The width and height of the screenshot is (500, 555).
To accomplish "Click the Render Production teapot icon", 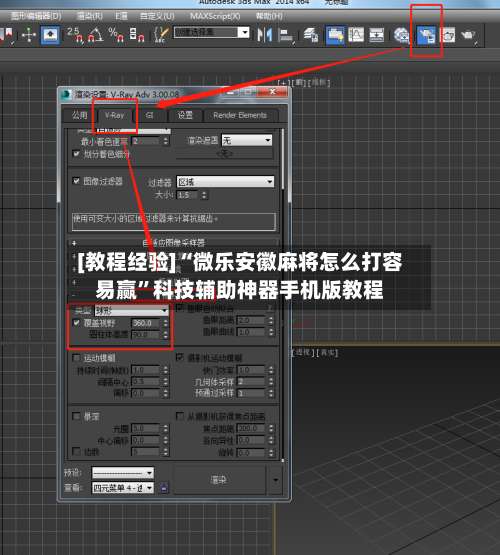I will click(x=469, y=35).
